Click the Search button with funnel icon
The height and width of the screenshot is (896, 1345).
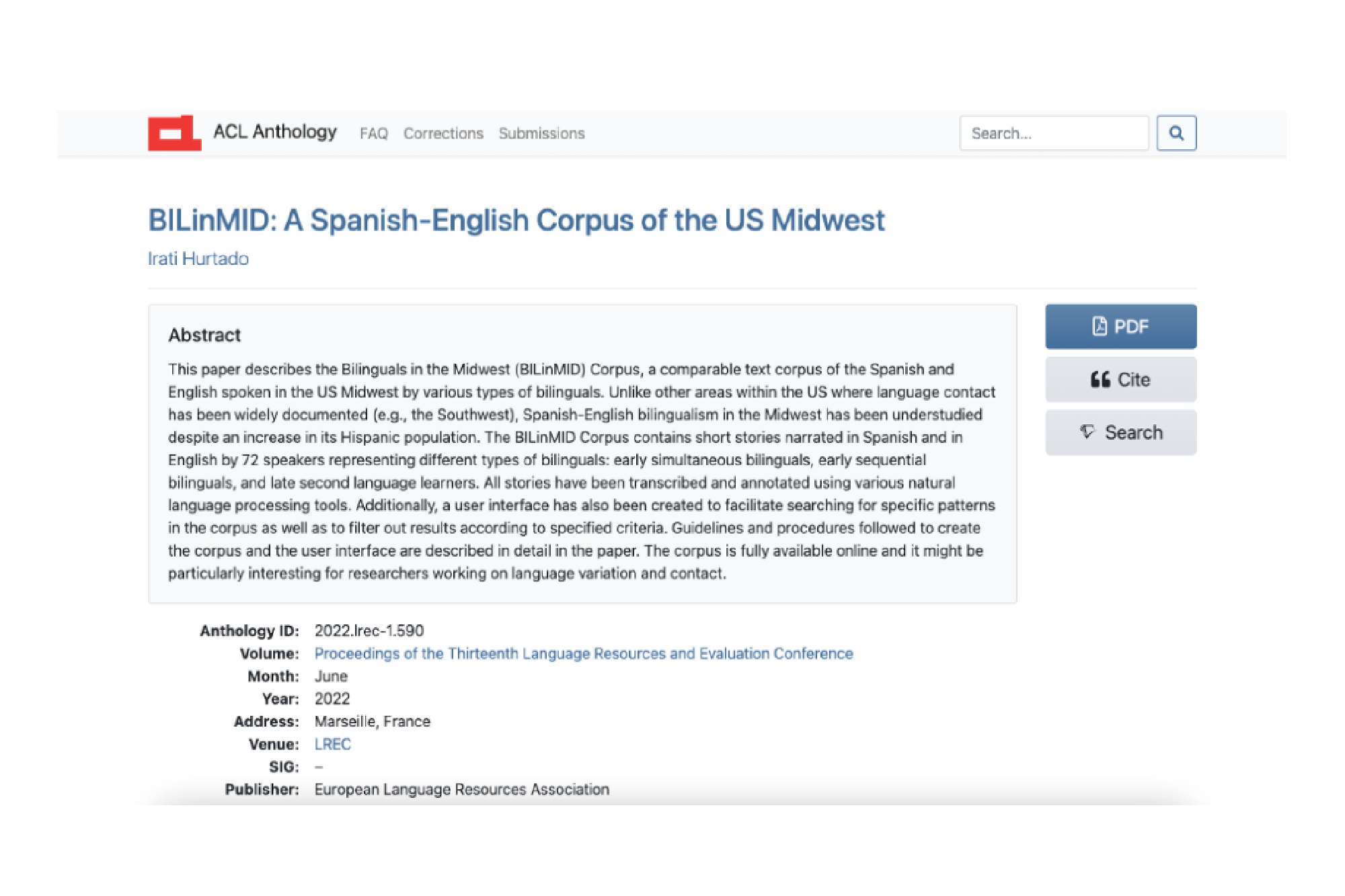[x=1120, y=432]
